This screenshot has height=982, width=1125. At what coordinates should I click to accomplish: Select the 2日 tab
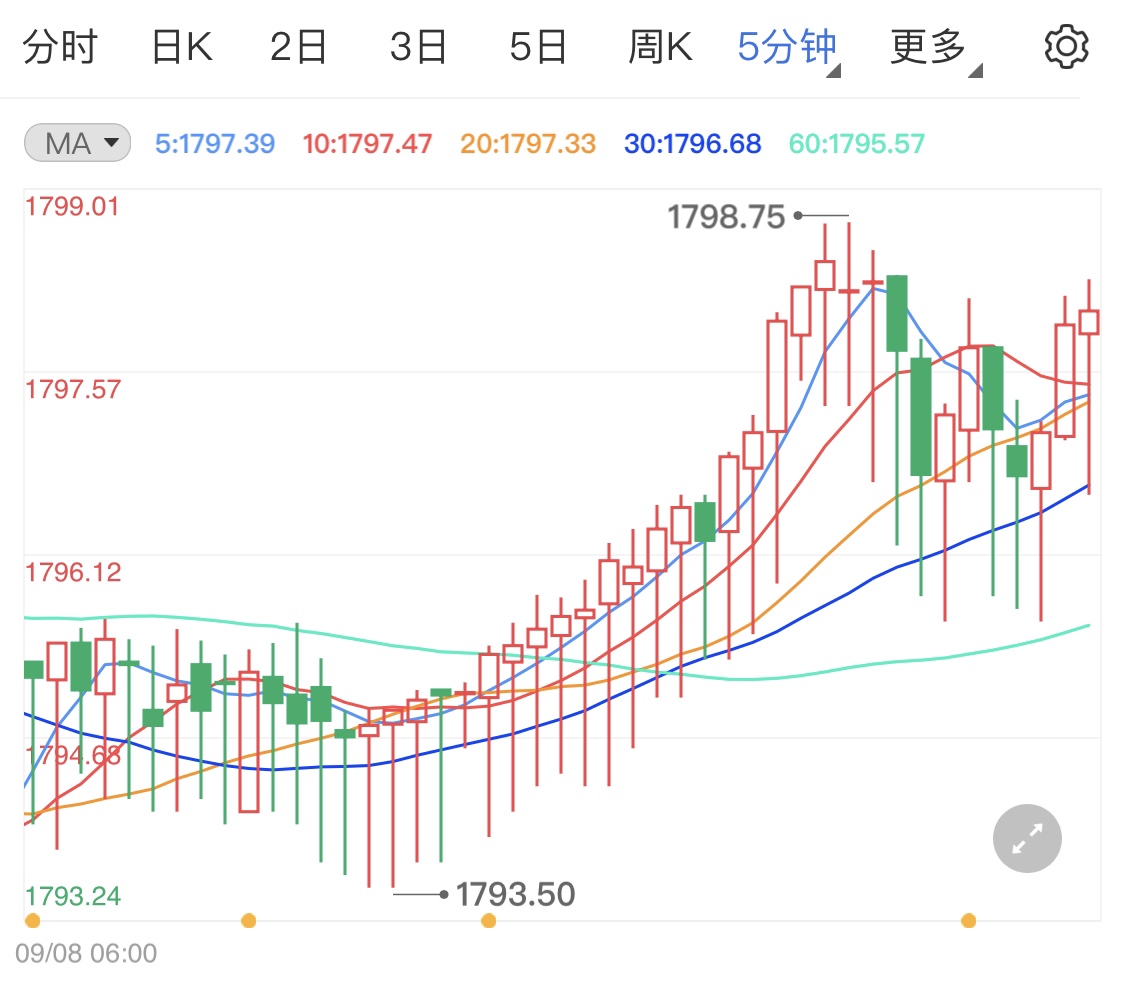click(298, 47)
